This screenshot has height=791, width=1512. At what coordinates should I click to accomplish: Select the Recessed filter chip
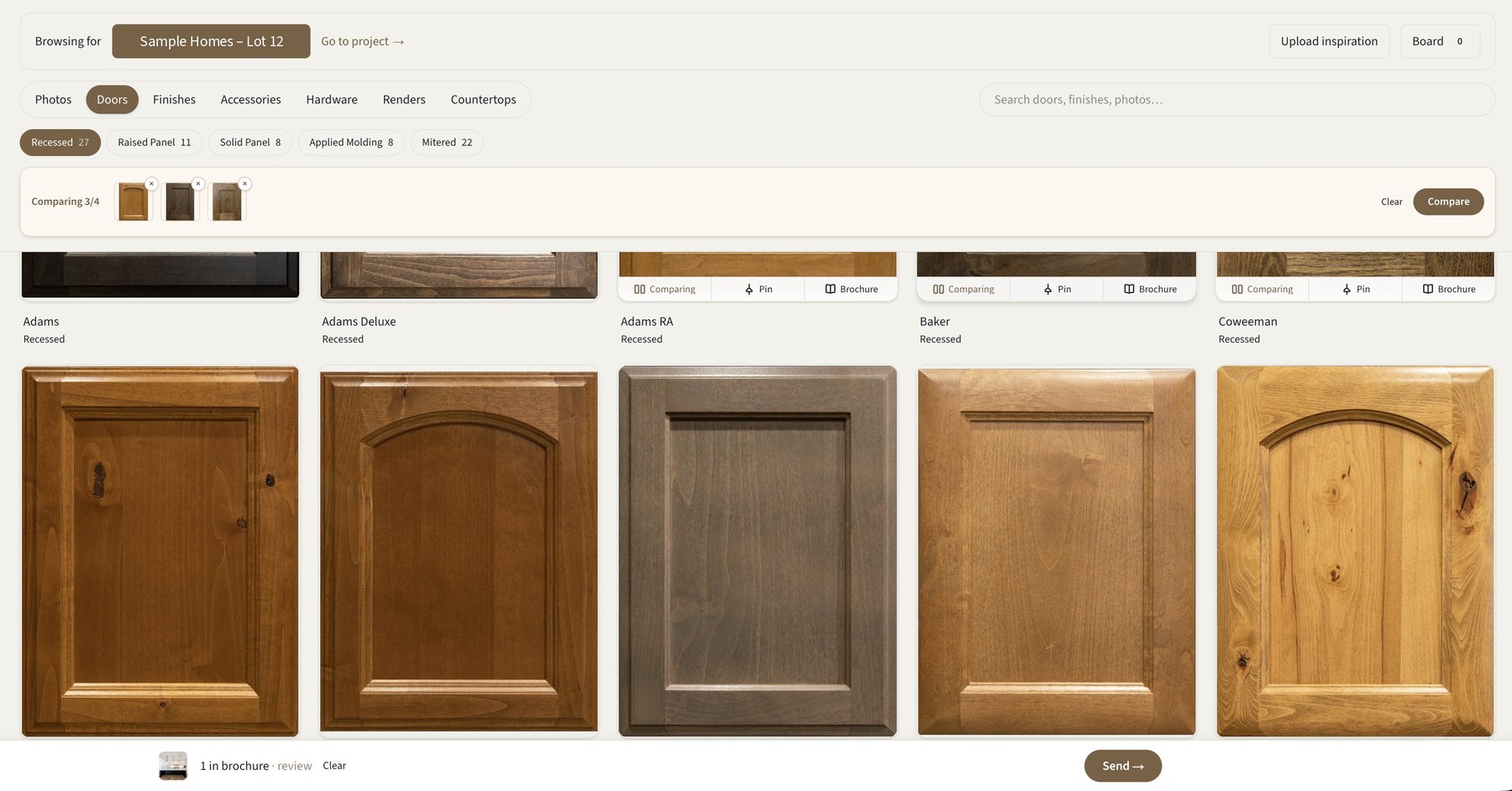[60, 143]
